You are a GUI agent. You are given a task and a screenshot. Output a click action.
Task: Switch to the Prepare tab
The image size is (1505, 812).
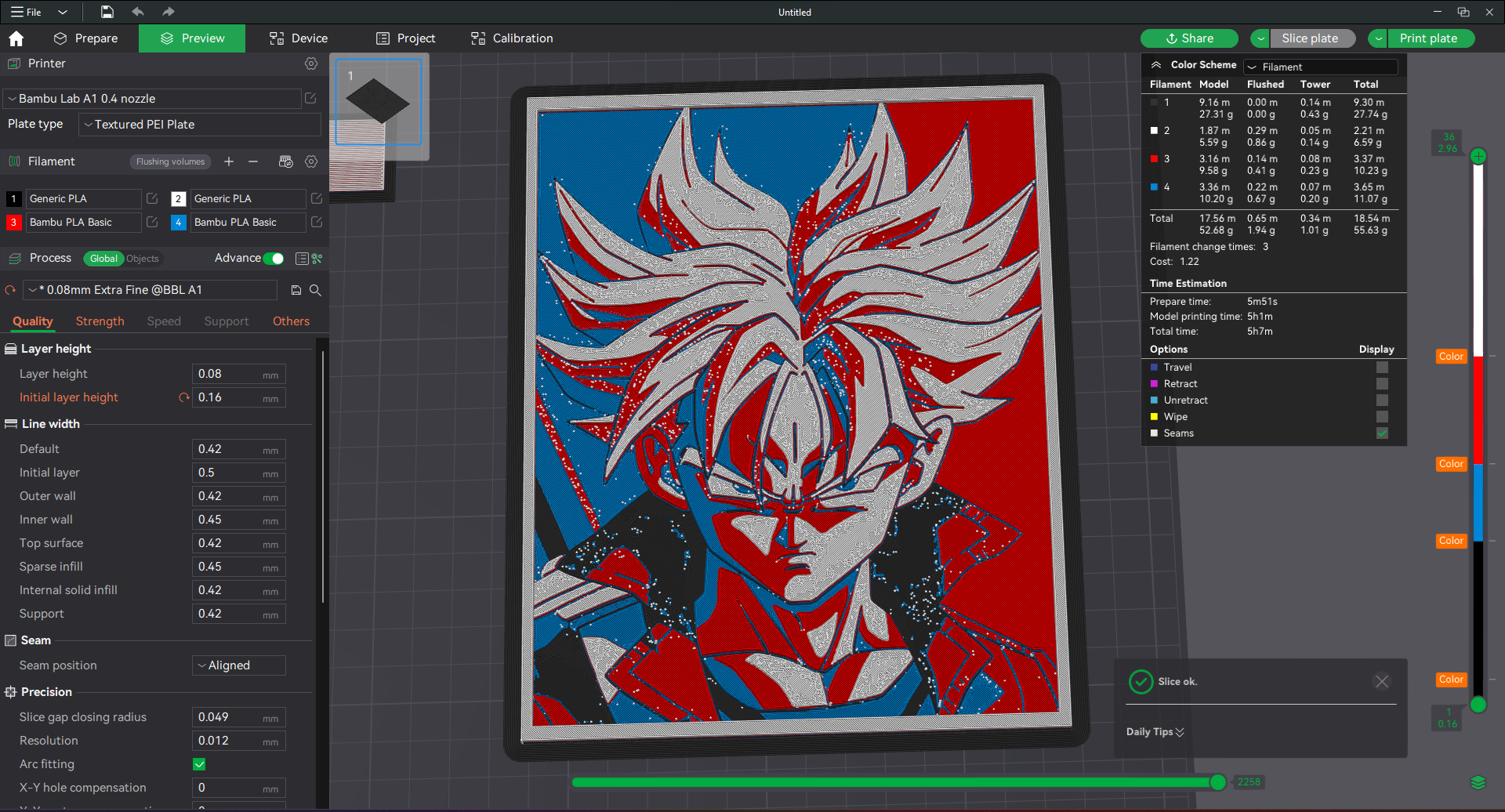[86, 38]
